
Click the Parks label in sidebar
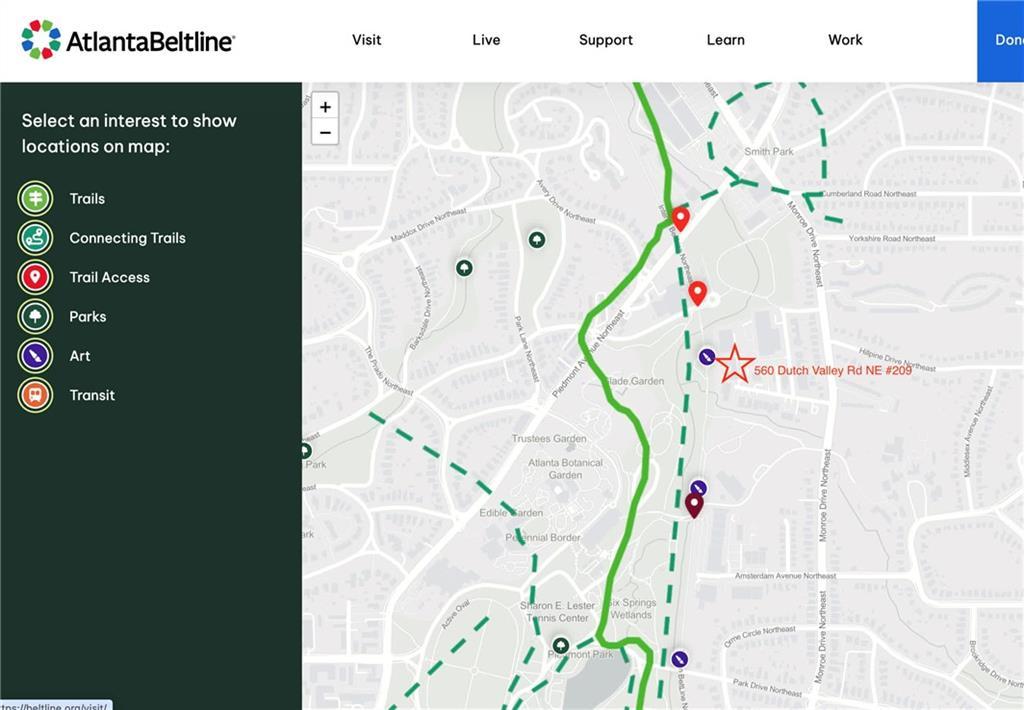(88, 316)
